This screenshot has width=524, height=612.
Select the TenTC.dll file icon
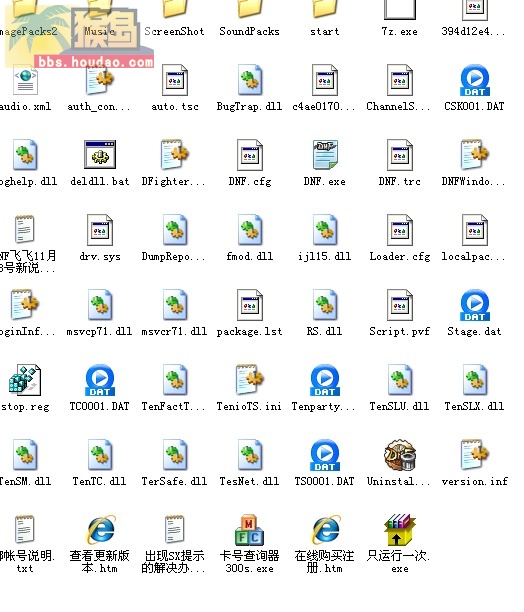pos(100,454)
